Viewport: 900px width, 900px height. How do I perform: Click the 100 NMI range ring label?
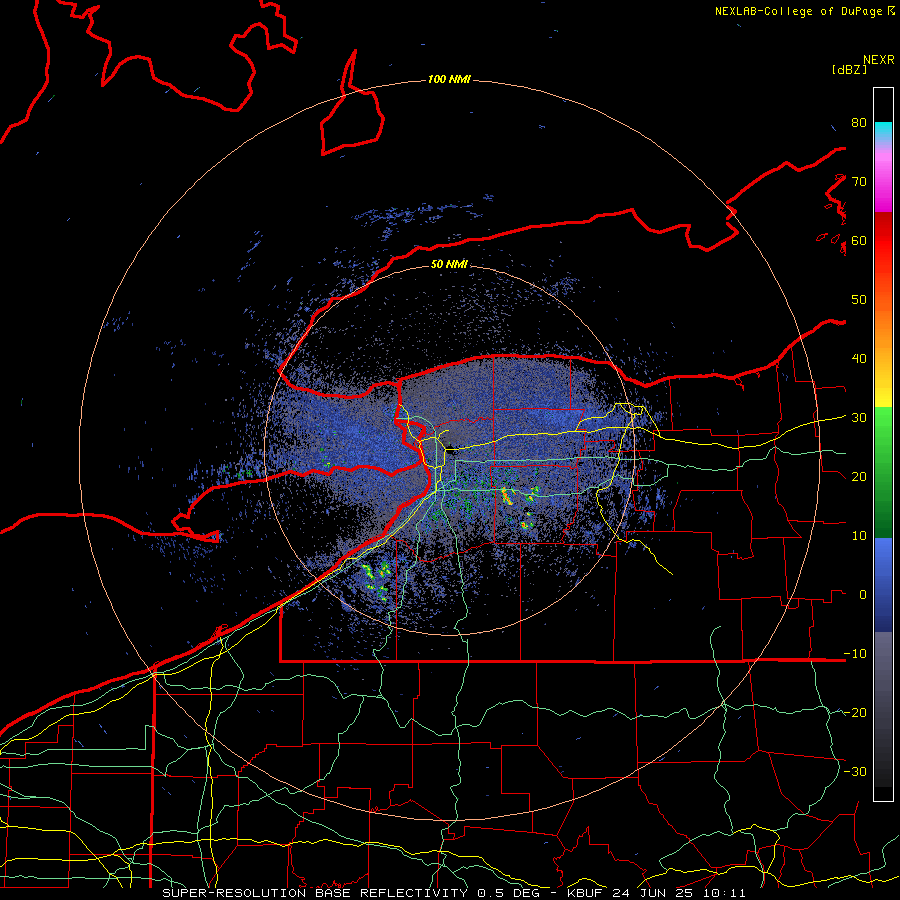click(x=449, y=79)
